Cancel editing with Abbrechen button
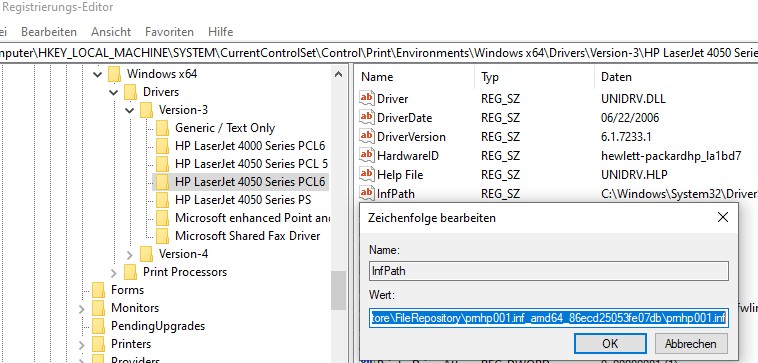 click(690, 344)
